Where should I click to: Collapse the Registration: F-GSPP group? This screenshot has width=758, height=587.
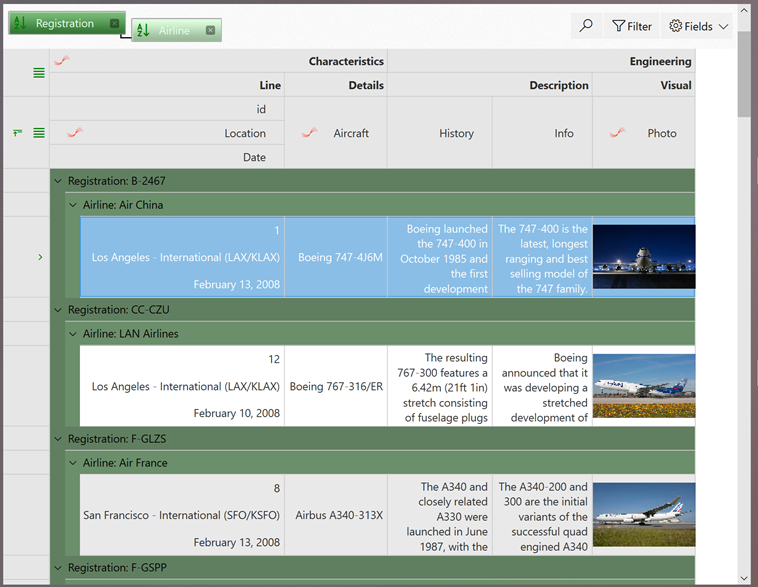click(x=58, y=568)
